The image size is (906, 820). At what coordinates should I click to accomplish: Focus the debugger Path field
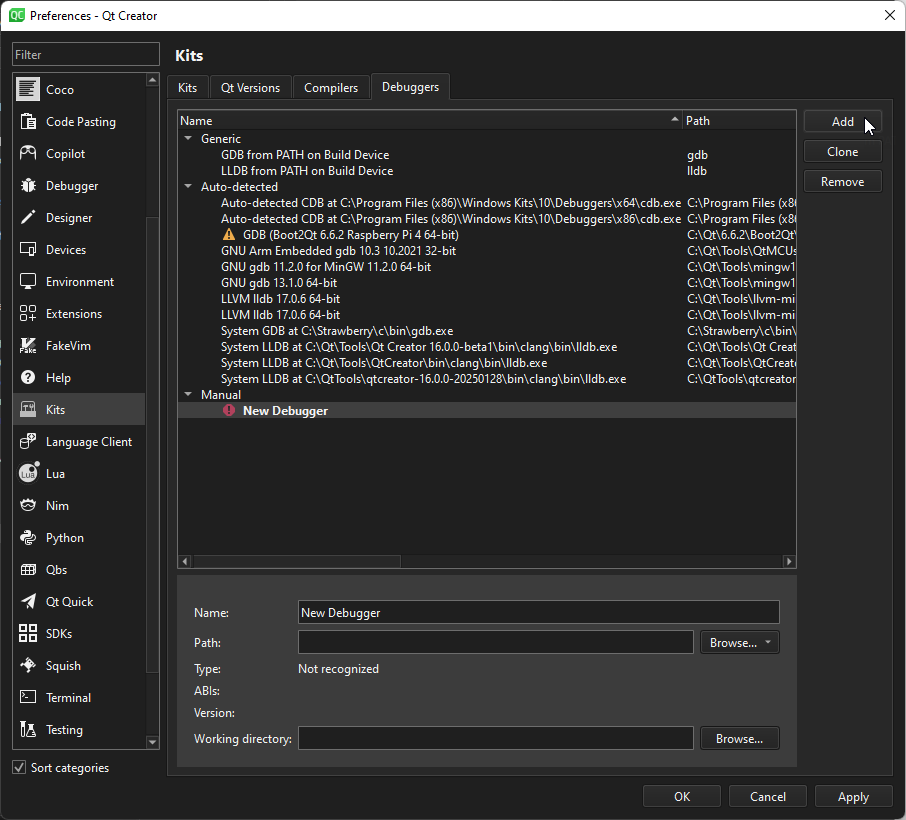(496, 643)
